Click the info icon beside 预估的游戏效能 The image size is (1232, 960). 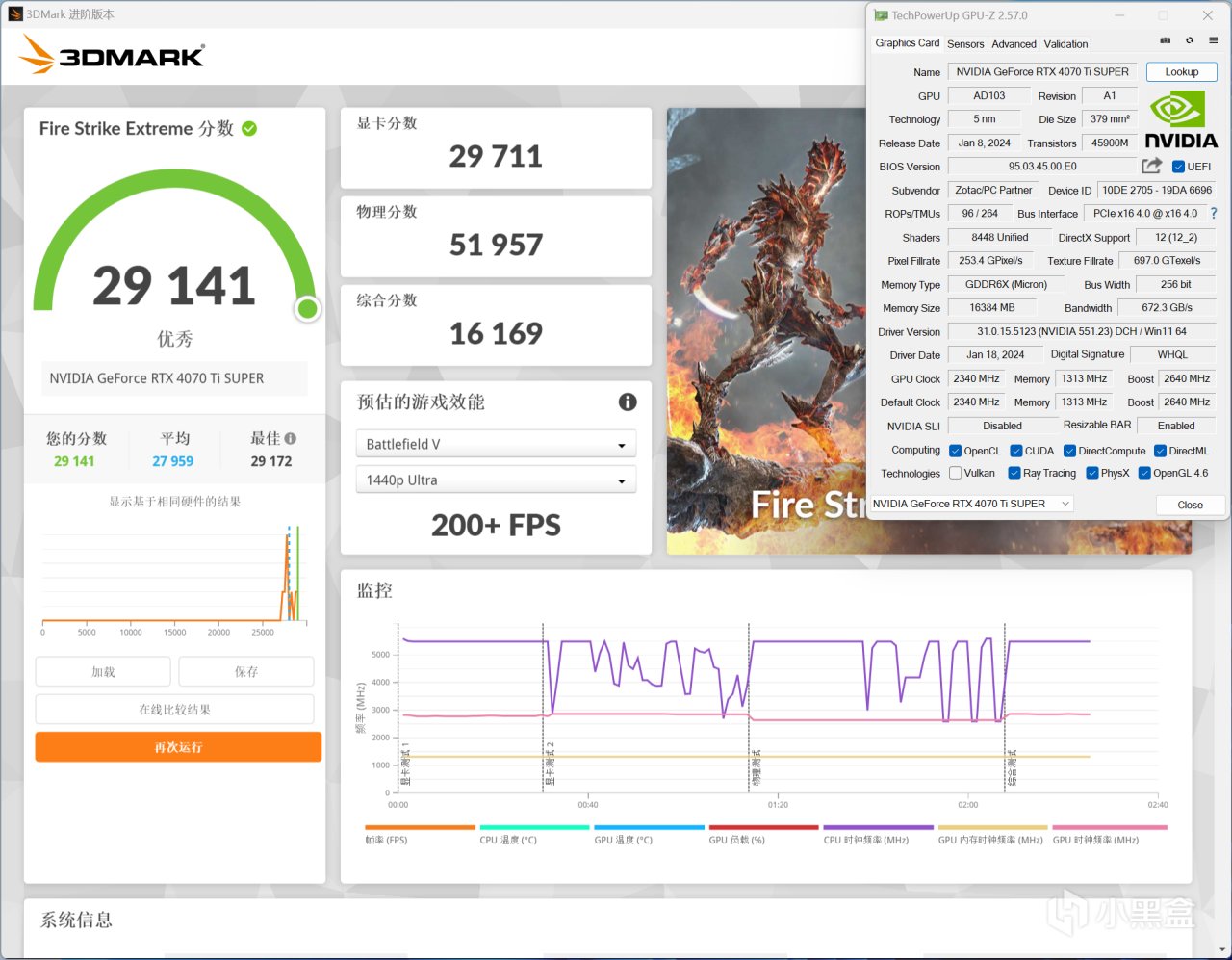(x=628, y=402)
